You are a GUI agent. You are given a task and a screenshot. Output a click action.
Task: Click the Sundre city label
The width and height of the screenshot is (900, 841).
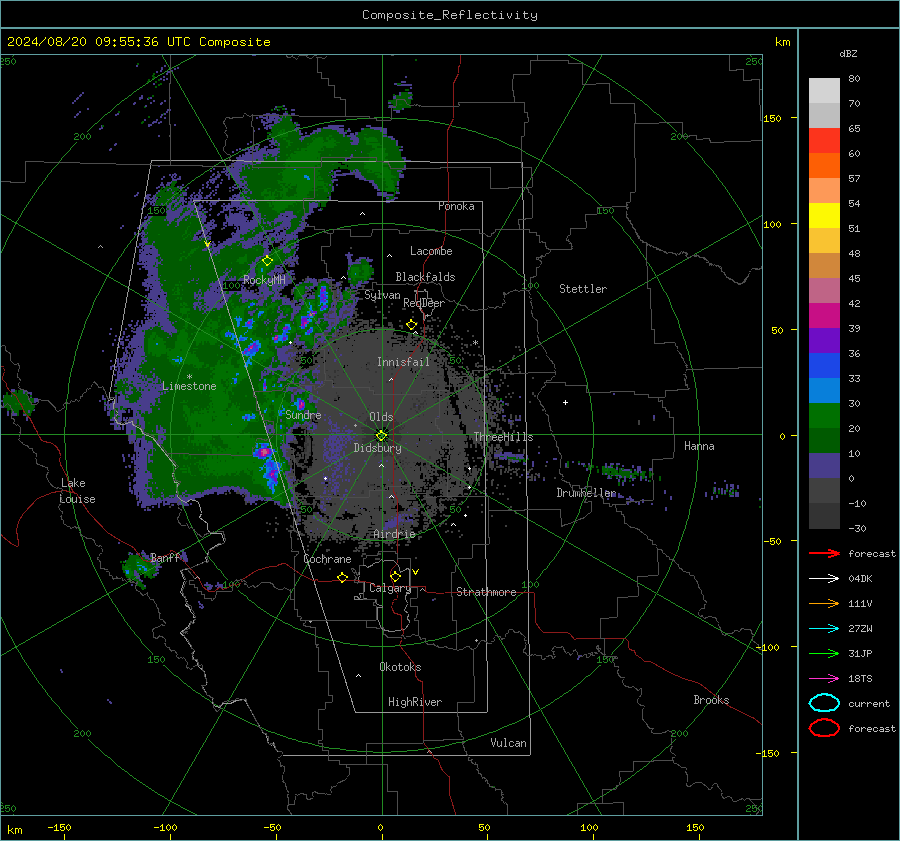point(303,415)
